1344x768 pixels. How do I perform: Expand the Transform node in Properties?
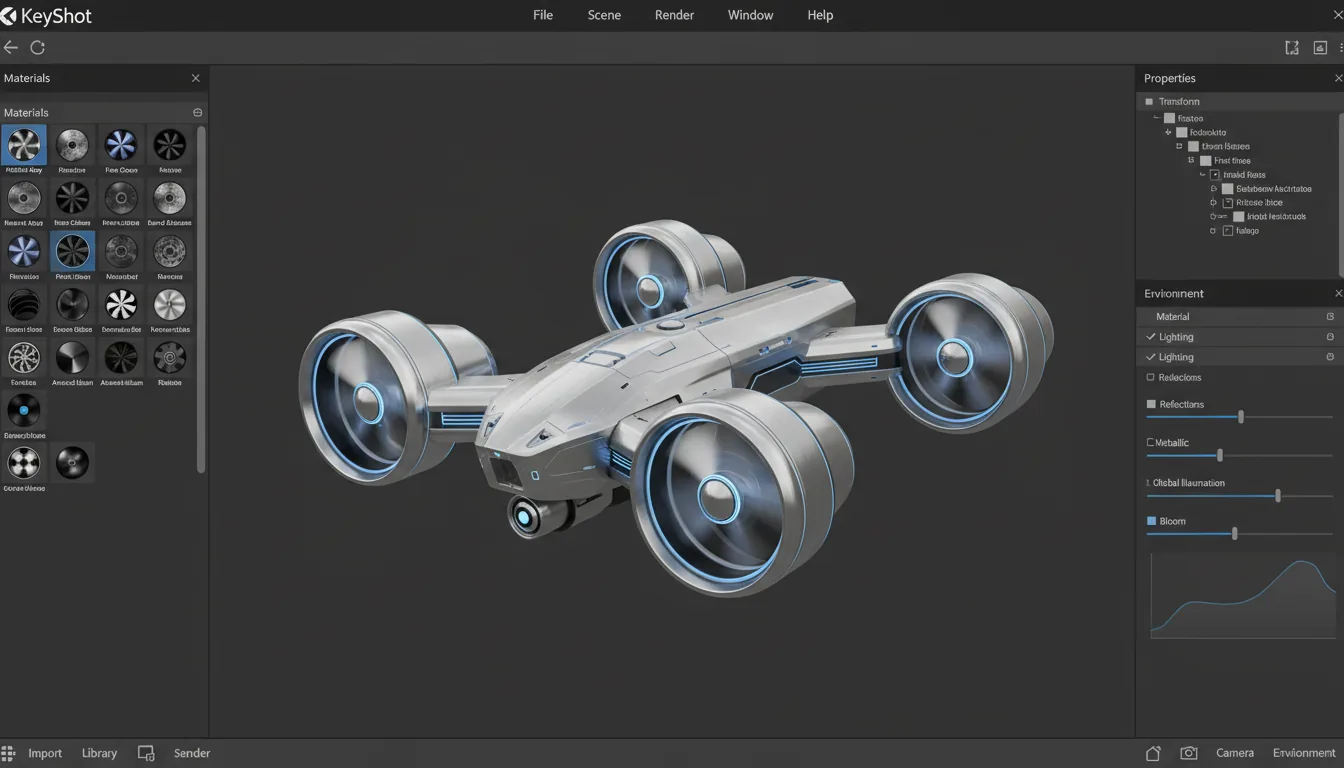(x=1148, y=101)
